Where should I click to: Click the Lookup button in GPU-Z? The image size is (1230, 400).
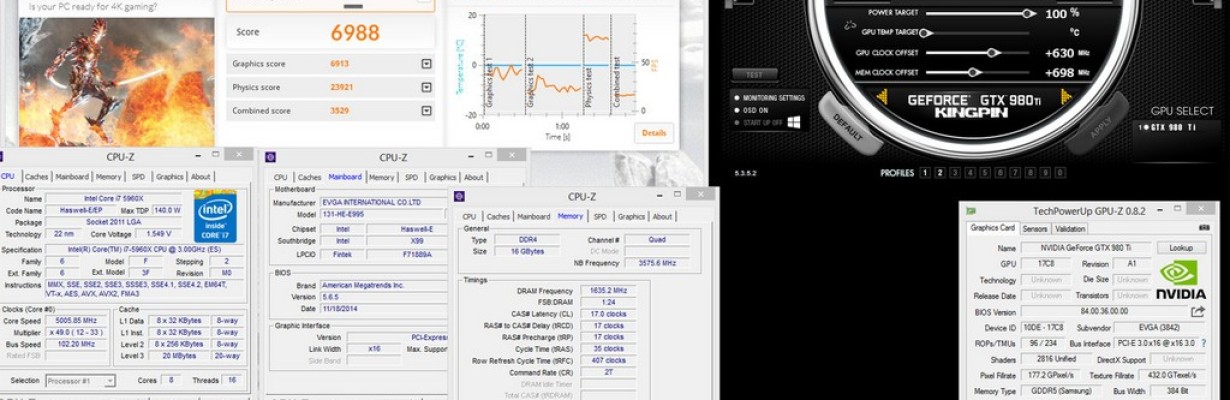point(1181,247)
